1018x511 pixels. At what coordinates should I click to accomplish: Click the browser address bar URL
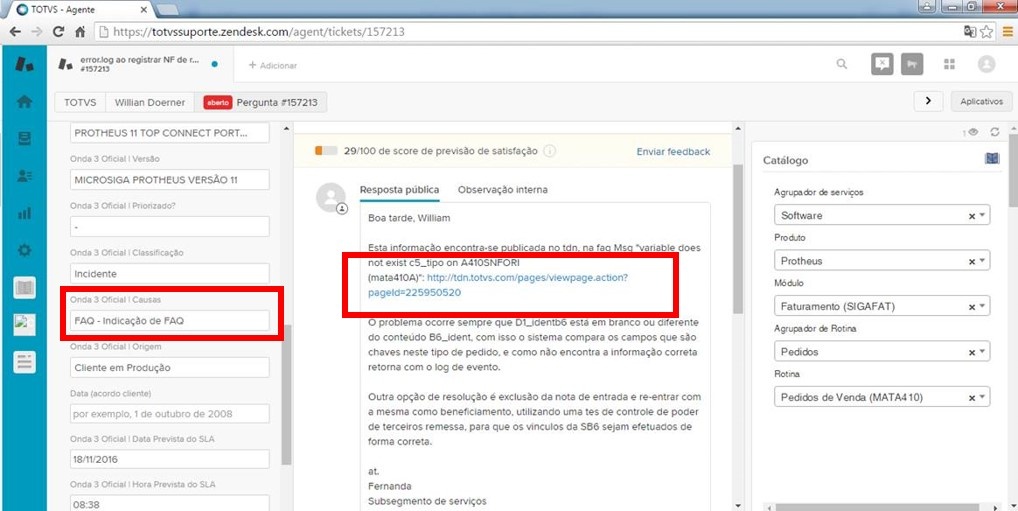[x=260, y=31]
